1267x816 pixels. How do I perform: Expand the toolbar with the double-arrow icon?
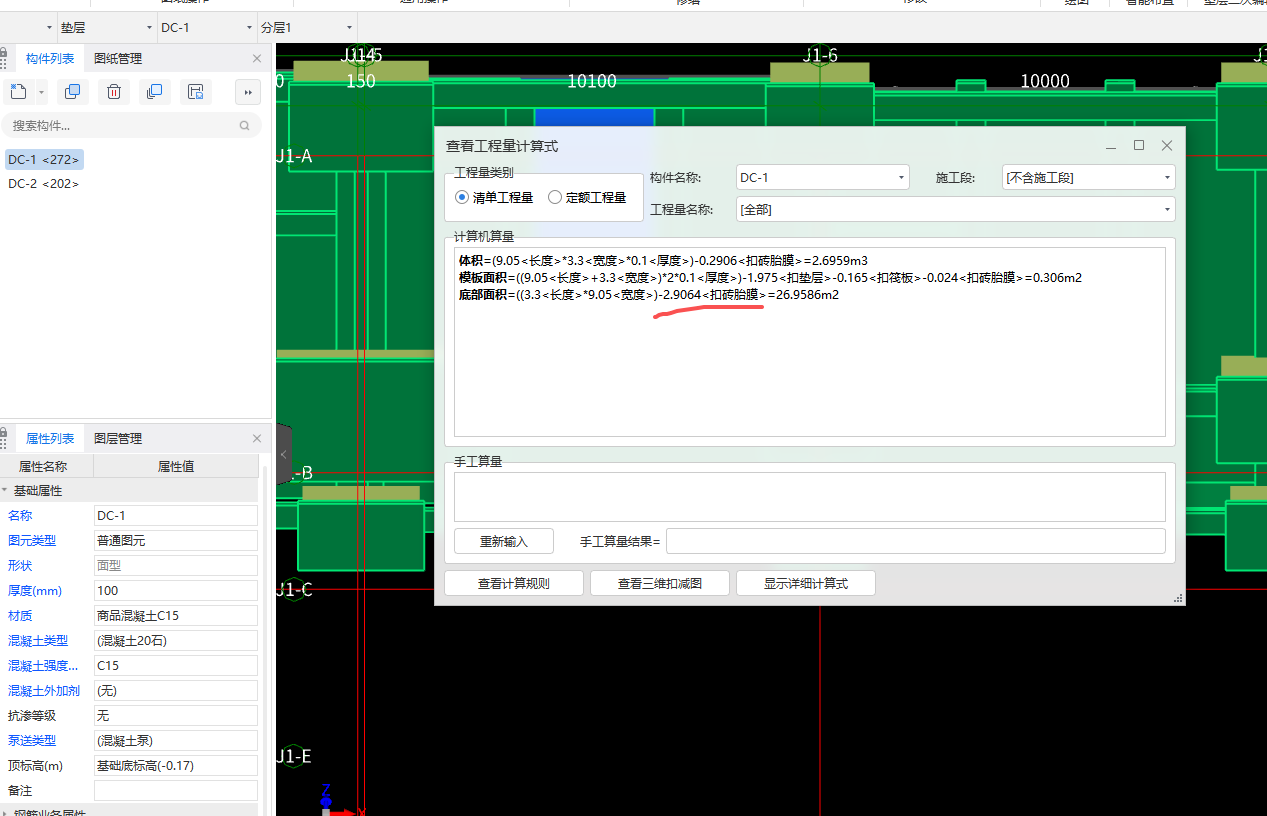[x=247, y=92]
